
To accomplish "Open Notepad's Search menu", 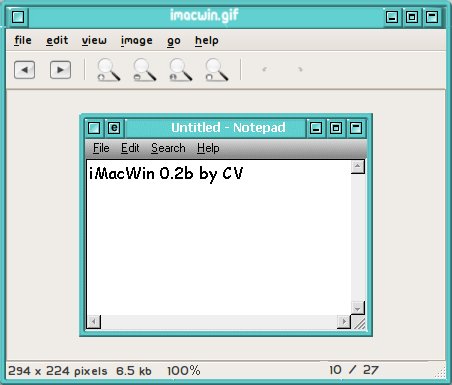I will (168, 148).
